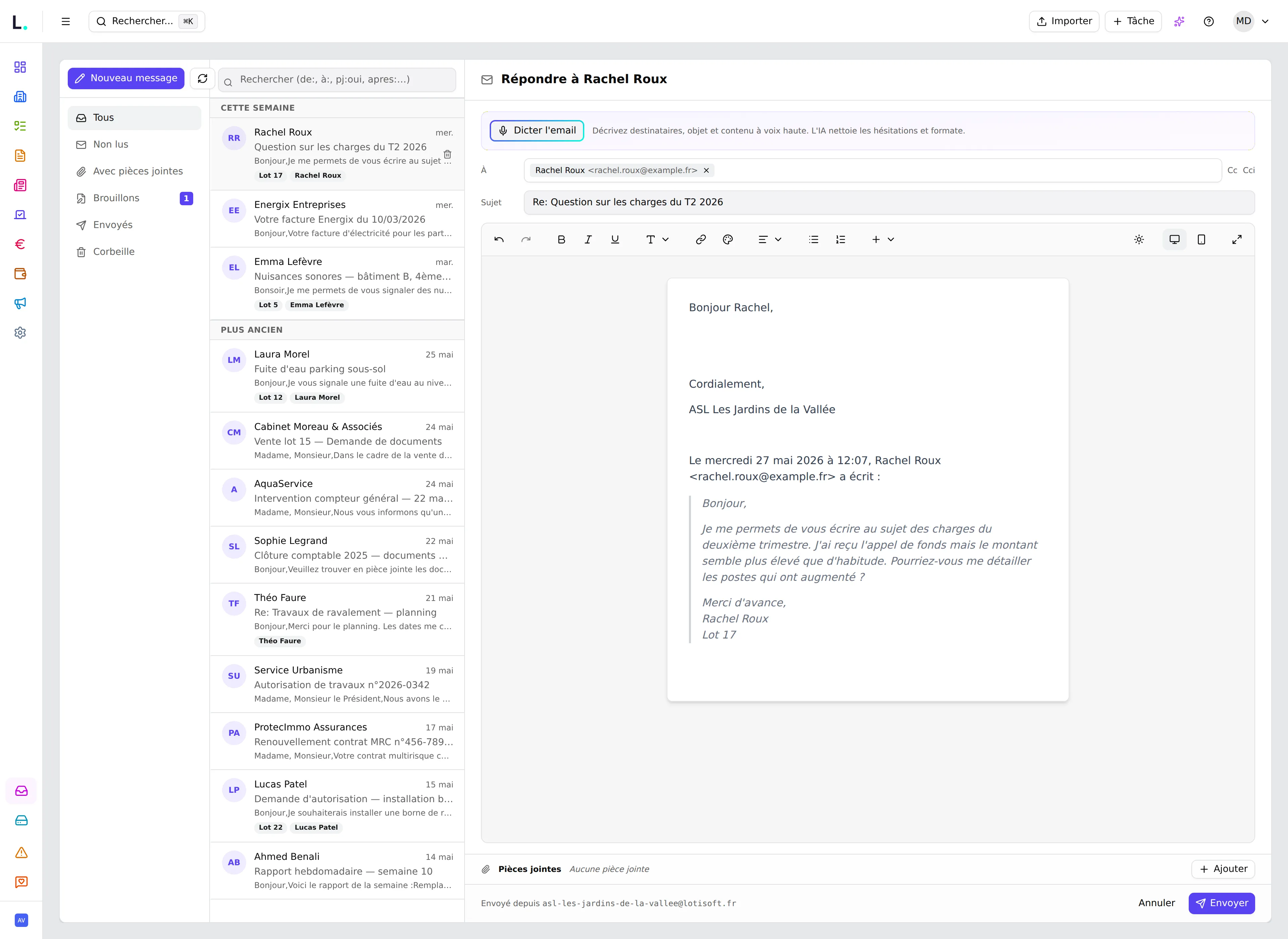This screenshot has width=1288, height=939.
Task: Click Ajouter to add an attachment
Action: [x=1223, y=869]
